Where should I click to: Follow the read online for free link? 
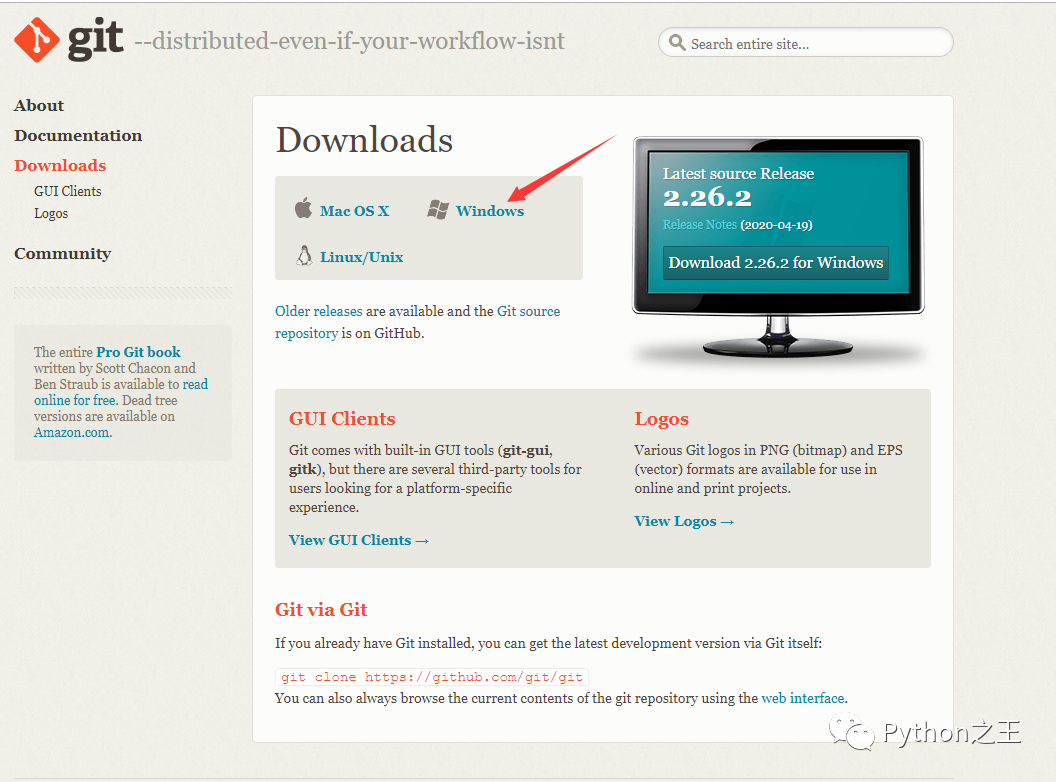[x=121, y=392]
